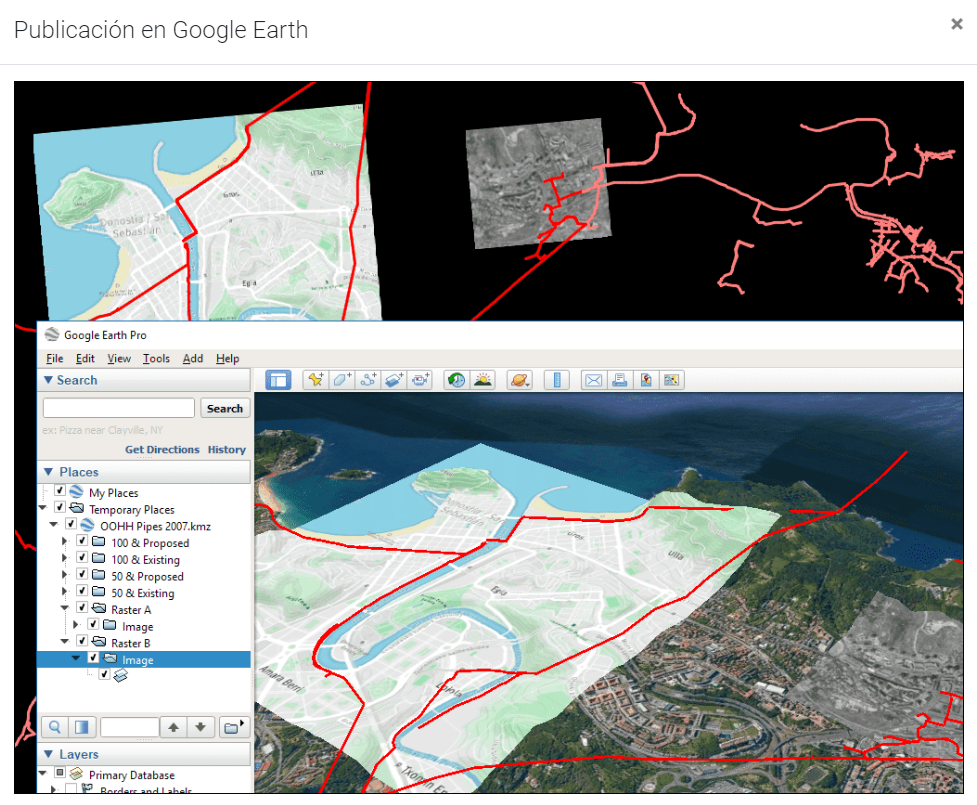Toggle the 100 & Existing checkbox
This screenshot has height=805, width=977.
pos(82,558)
